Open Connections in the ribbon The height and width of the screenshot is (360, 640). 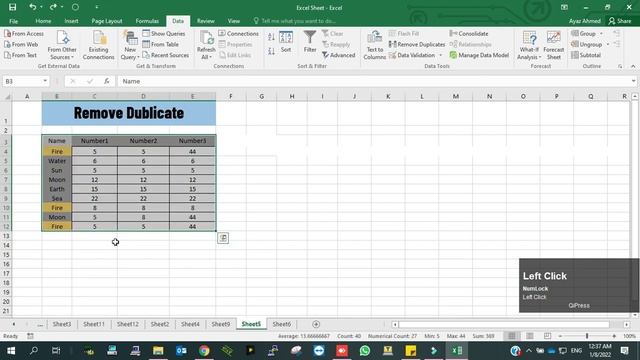tap(238, 33)
